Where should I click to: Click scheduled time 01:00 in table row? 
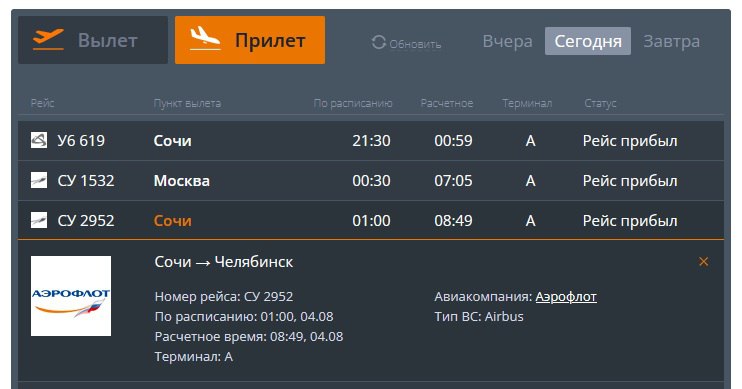(x=371, y=221)
